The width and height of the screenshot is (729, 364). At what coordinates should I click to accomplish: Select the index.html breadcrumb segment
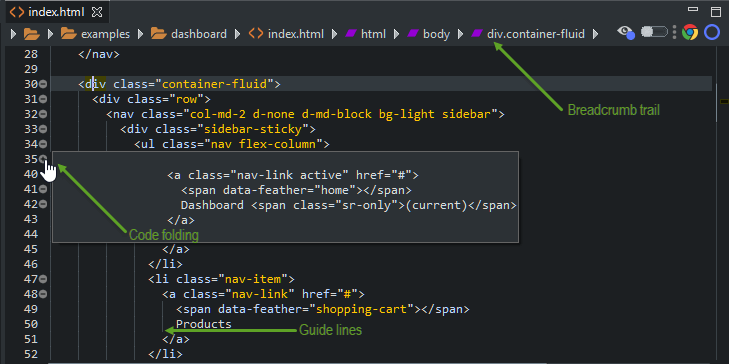[x=286, y=33]
